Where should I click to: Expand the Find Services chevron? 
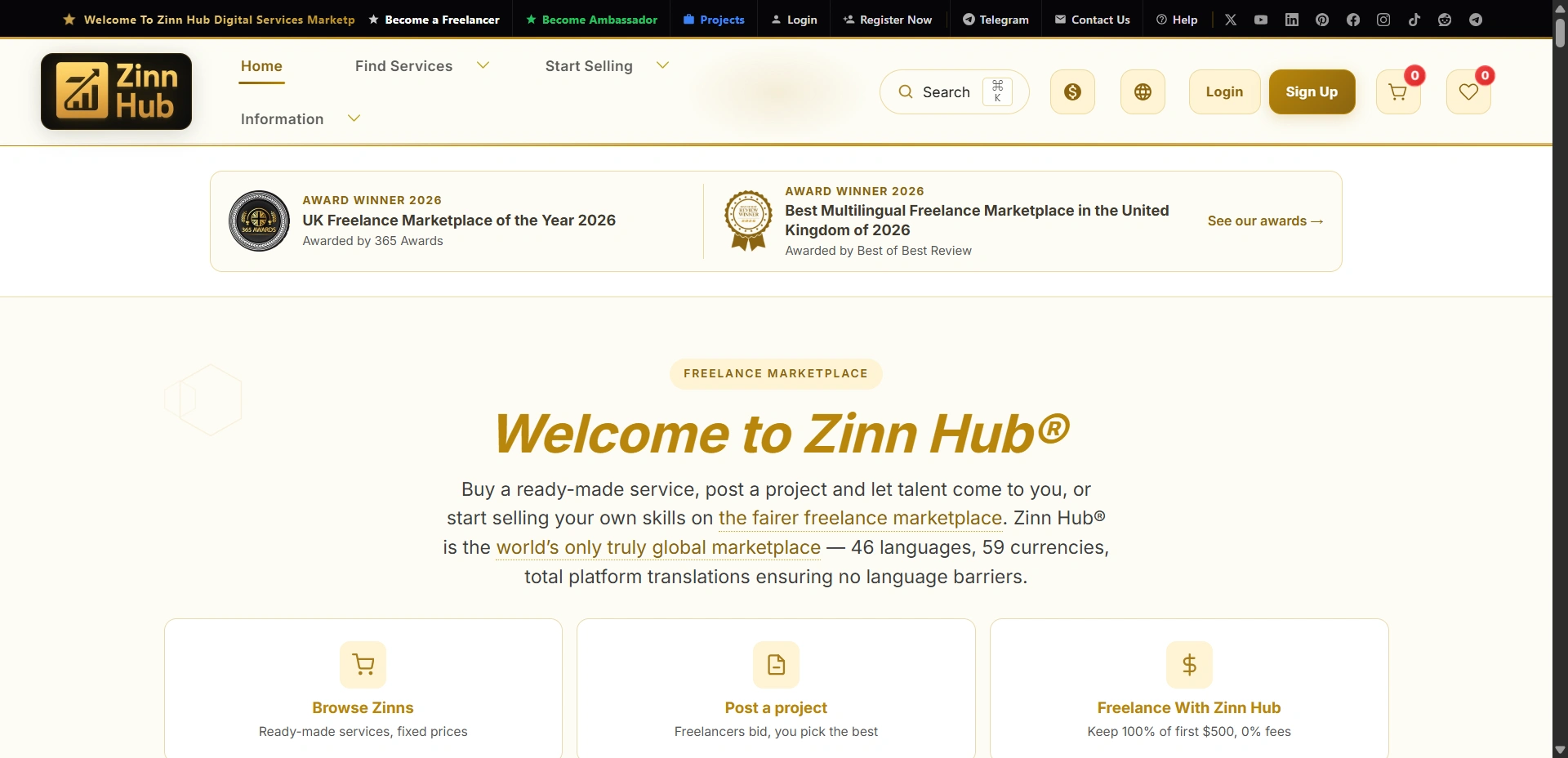483,65
